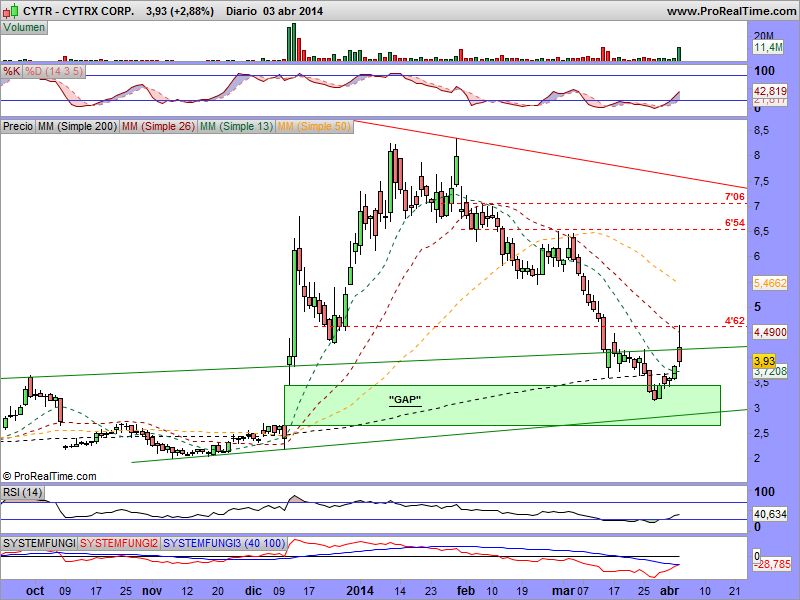Click the mar date axis label

(563, 591)
